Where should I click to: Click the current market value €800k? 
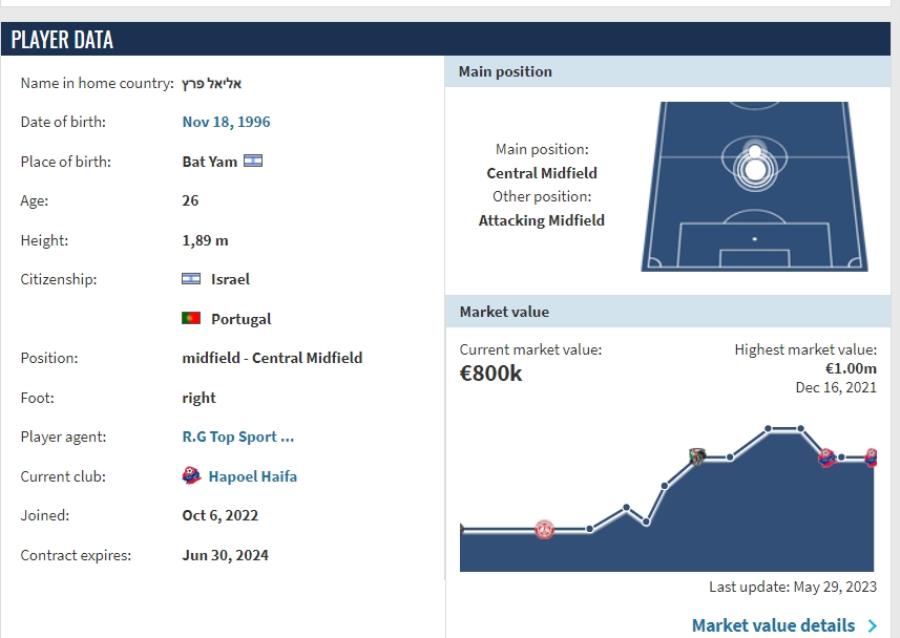pos(490,375)
